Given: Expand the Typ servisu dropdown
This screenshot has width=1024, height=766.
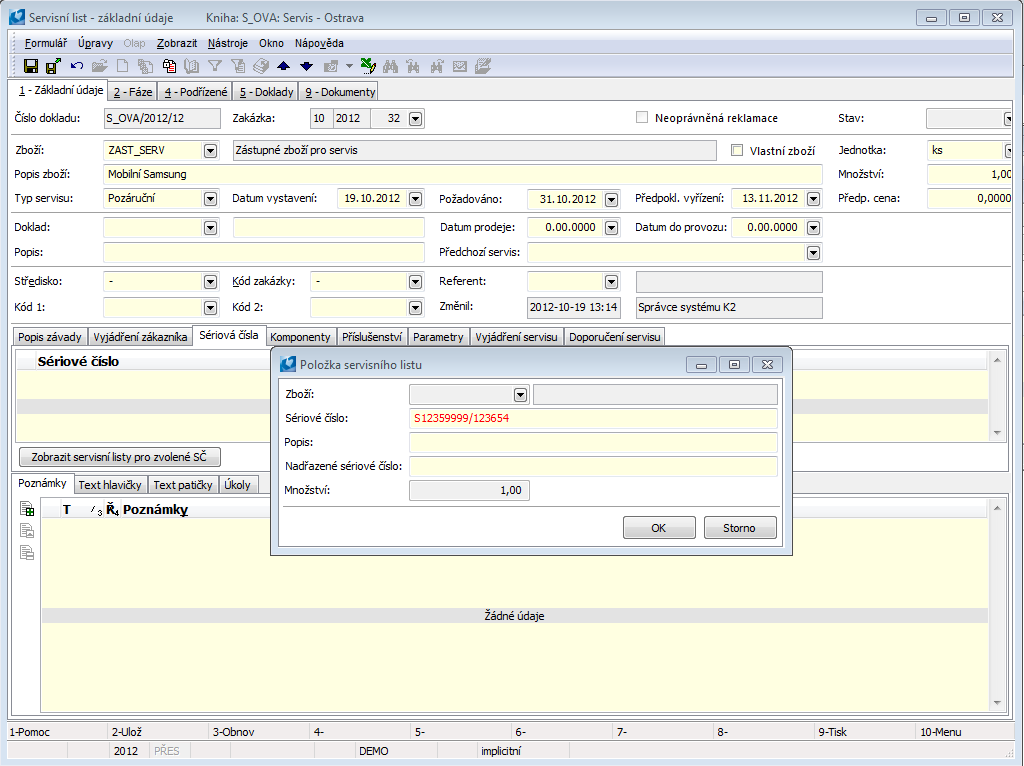Looking at the screenshot, I should pyautogui.click(x=210, y=198).
